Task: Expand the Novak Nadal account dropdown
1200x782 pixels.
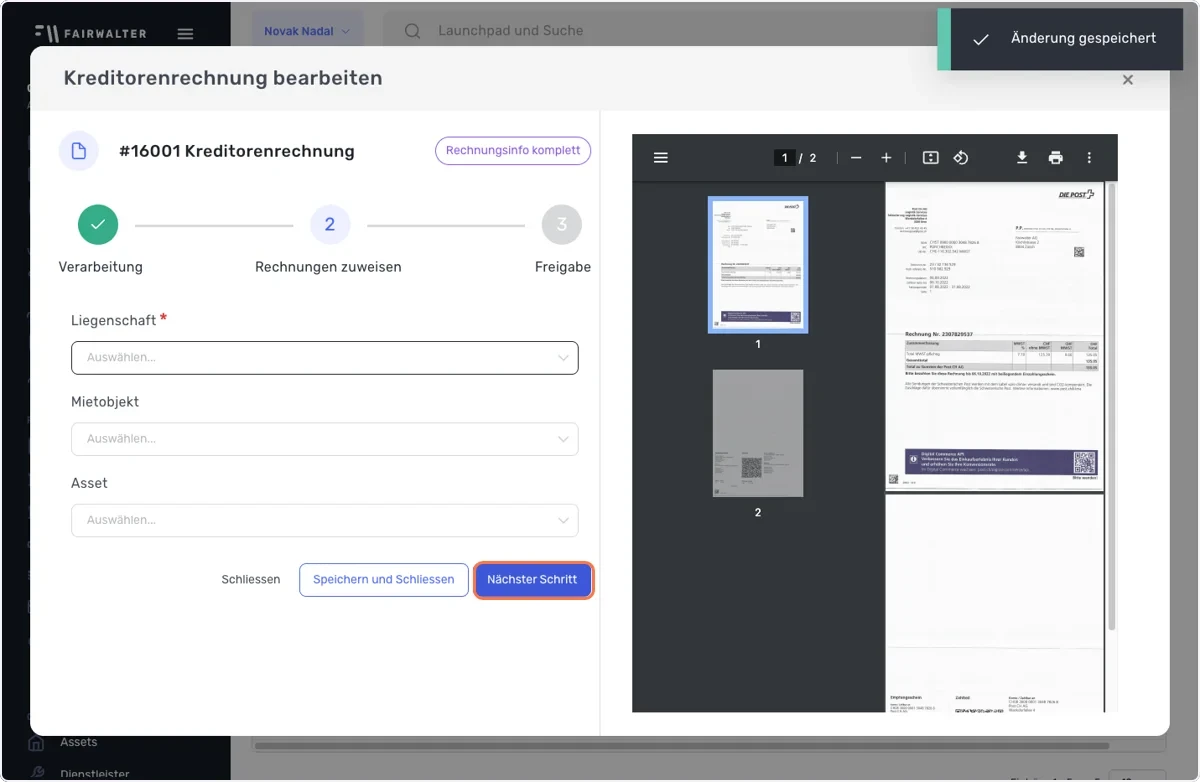Action: pos(307,31)
